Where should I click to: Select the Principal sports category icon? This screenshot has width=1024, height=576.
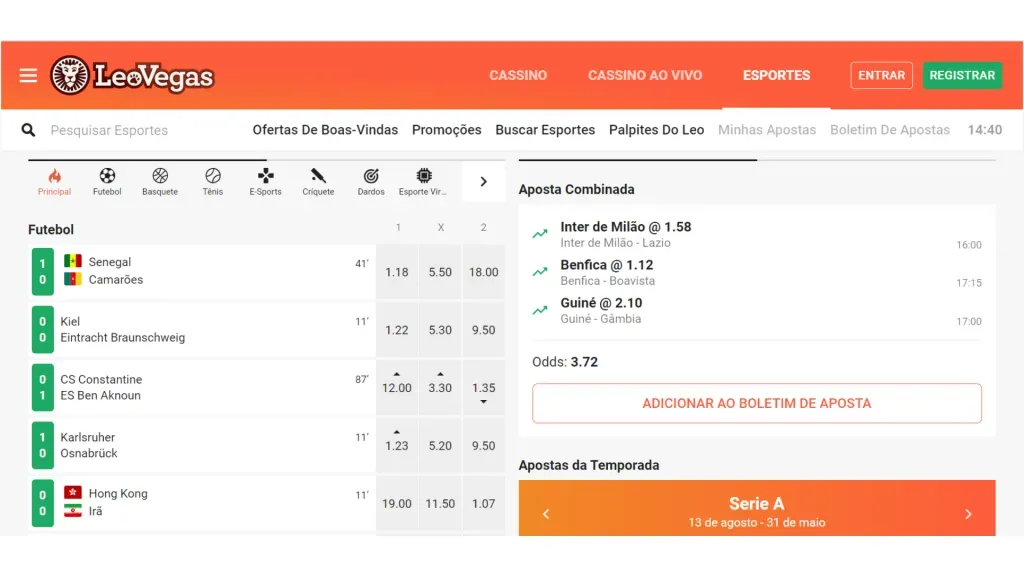tap(54, 180)
